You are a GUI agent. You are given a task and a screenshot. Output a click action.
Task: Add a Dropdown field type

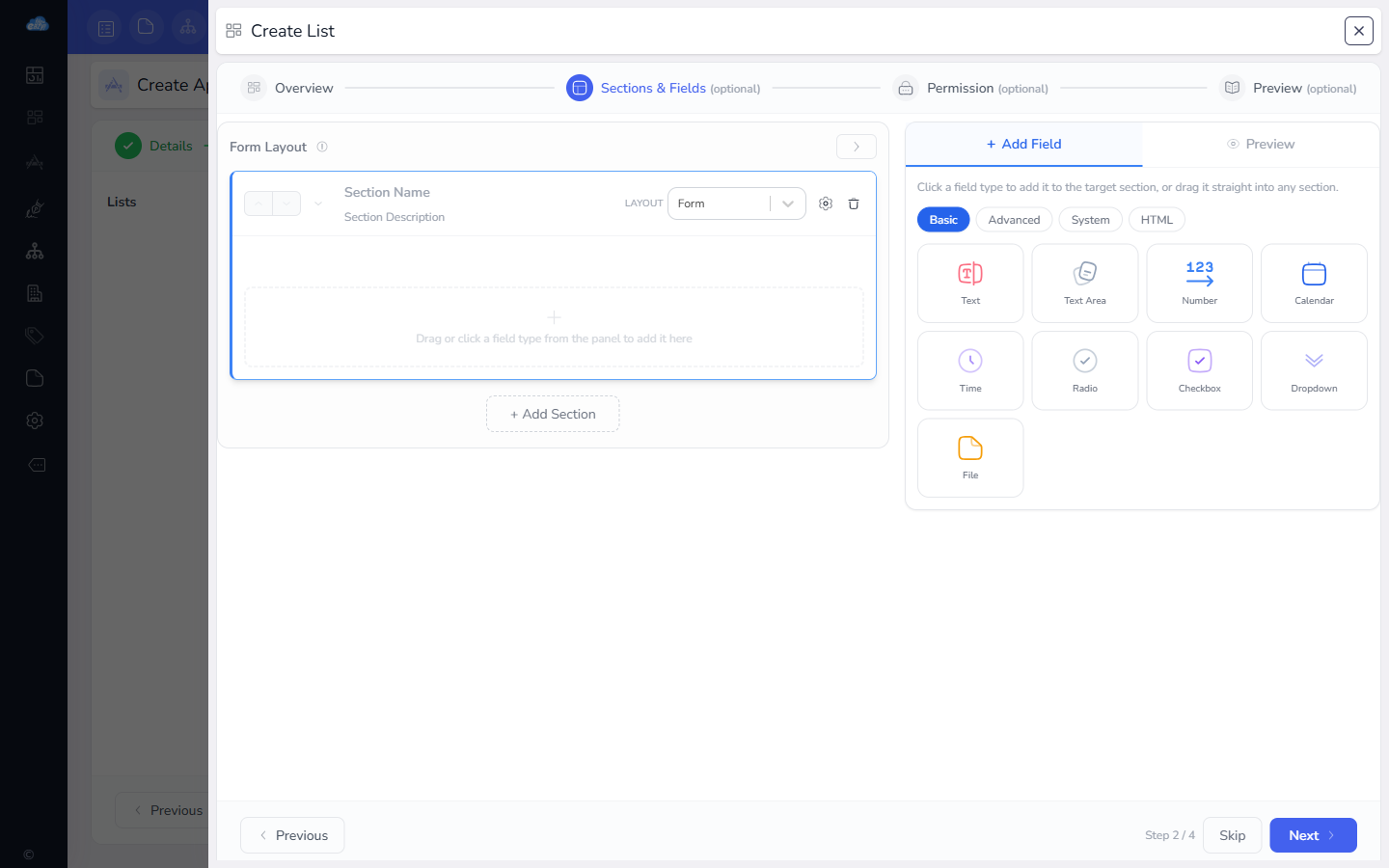(1314, 370)
